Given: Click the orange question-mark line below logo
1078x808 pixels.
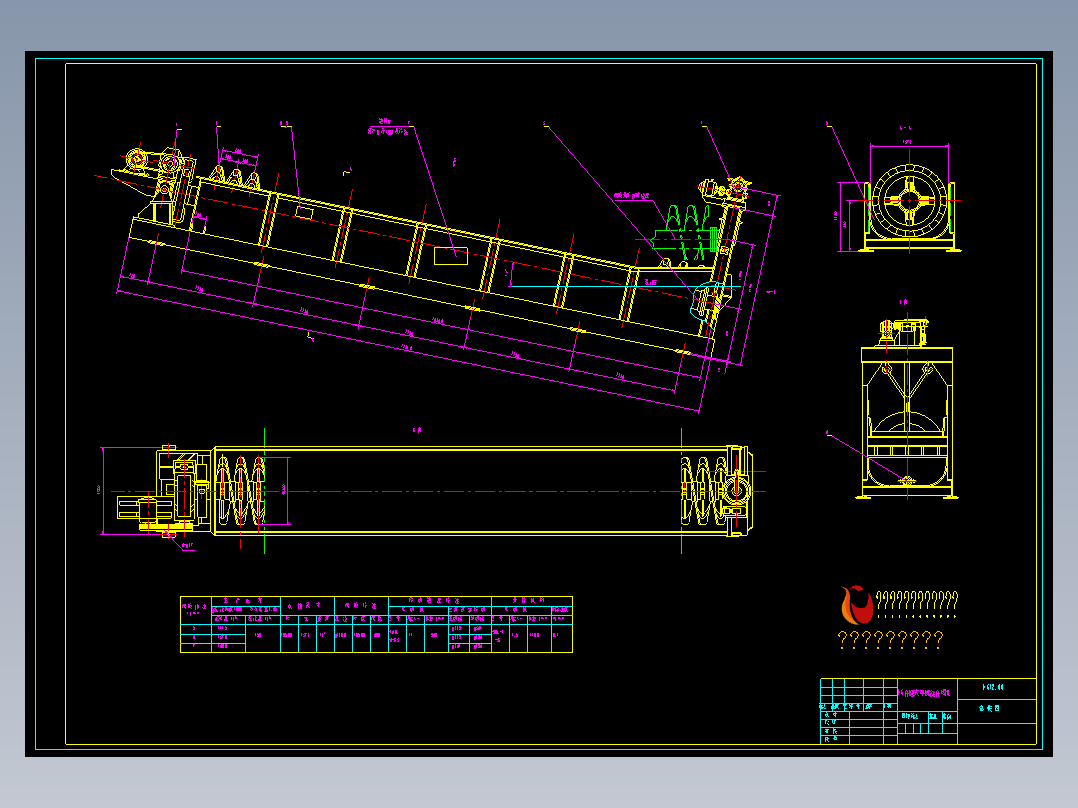Looking at the screenshot, I should (890, 640).
